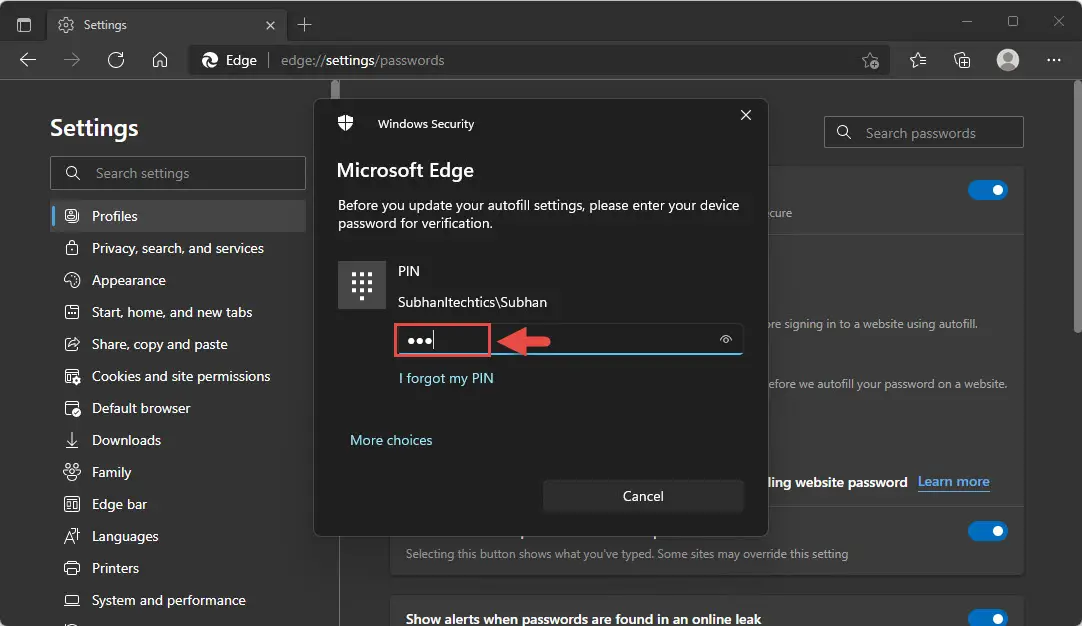Screen dimensions: 1082x626
Task: Open the Favorites list
Action: [918, 60]
